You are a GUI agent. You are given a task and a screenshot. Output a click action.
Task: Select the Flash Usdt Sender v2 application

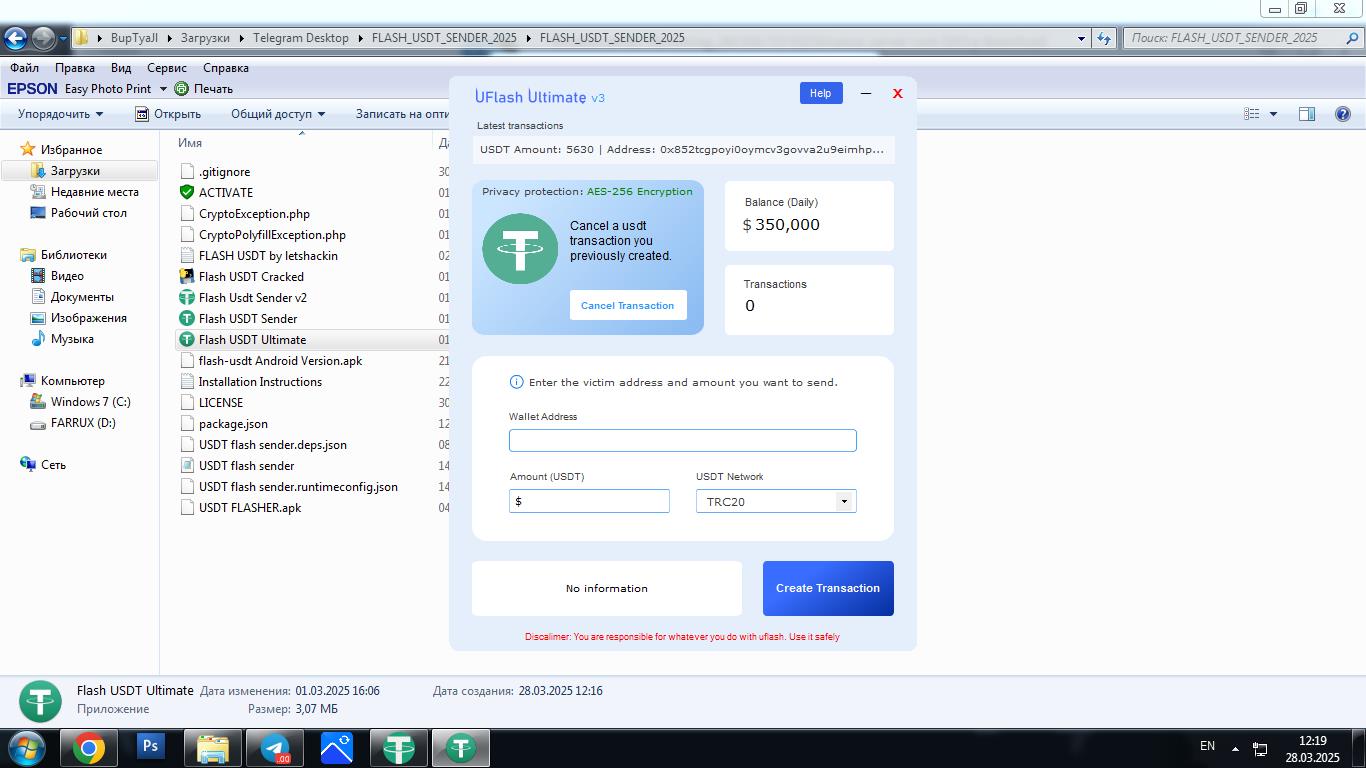click(x=253, y=297)
